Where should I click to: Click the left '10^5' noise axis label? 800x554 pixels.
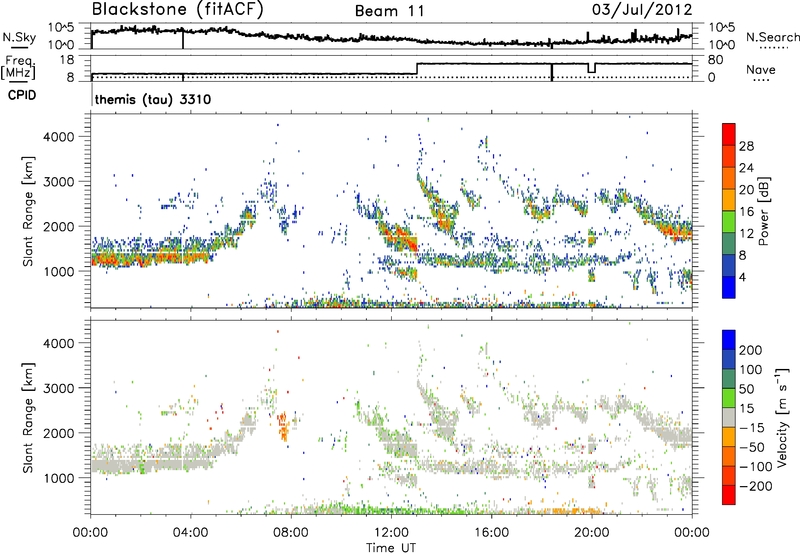click(x=61, y=27)
